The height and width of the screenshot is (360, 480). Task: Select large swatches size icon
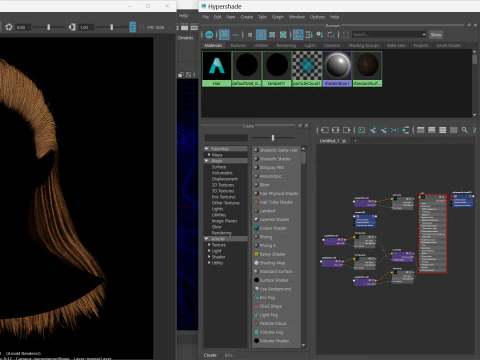(272, 34)
